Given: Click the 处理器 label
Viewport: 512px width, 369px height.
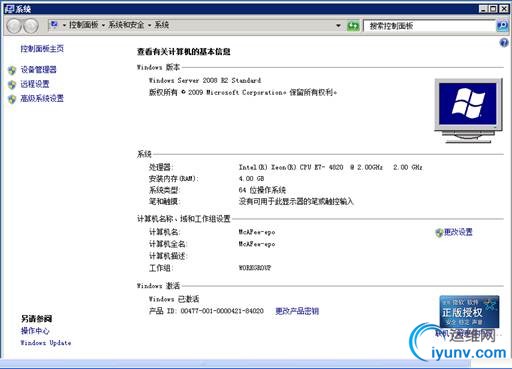Looking at the screenshot, I should pyautogui.click(x=161, y=167).
